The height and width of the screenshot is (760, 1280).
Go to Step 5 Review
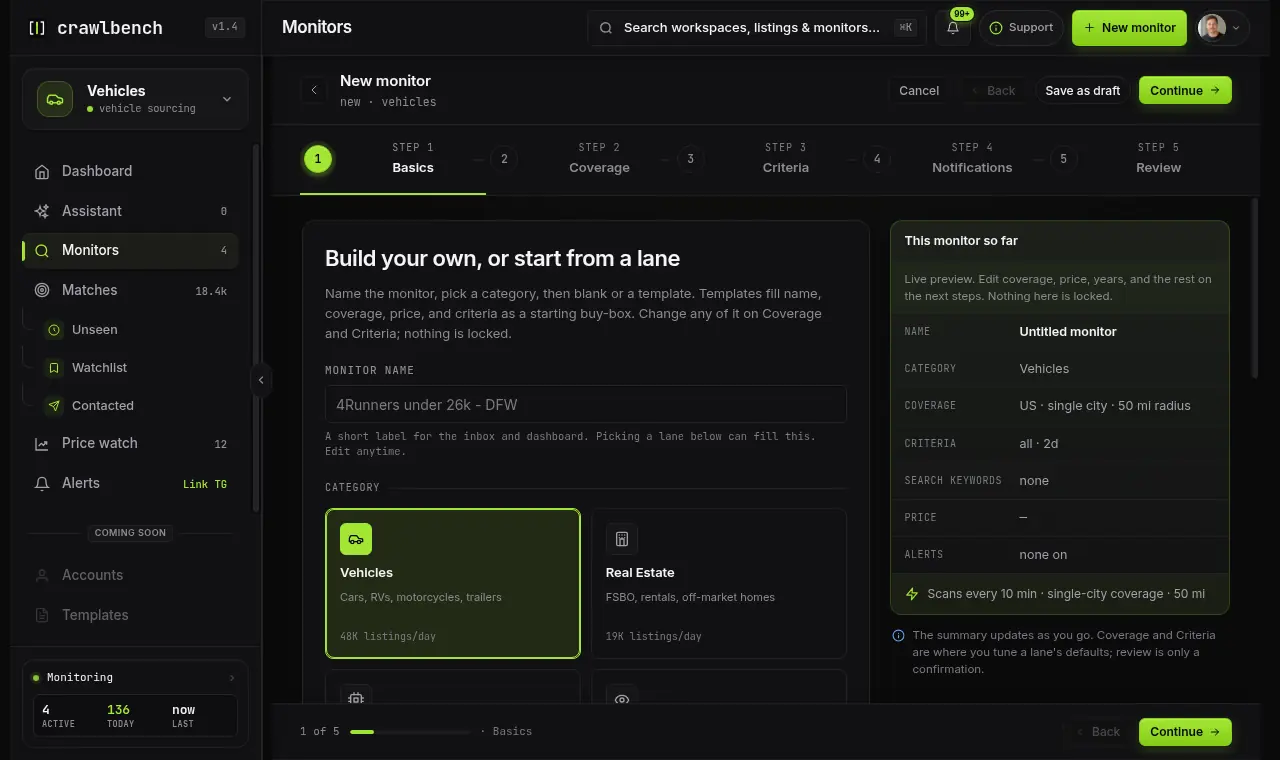[x=1139, y=158]
